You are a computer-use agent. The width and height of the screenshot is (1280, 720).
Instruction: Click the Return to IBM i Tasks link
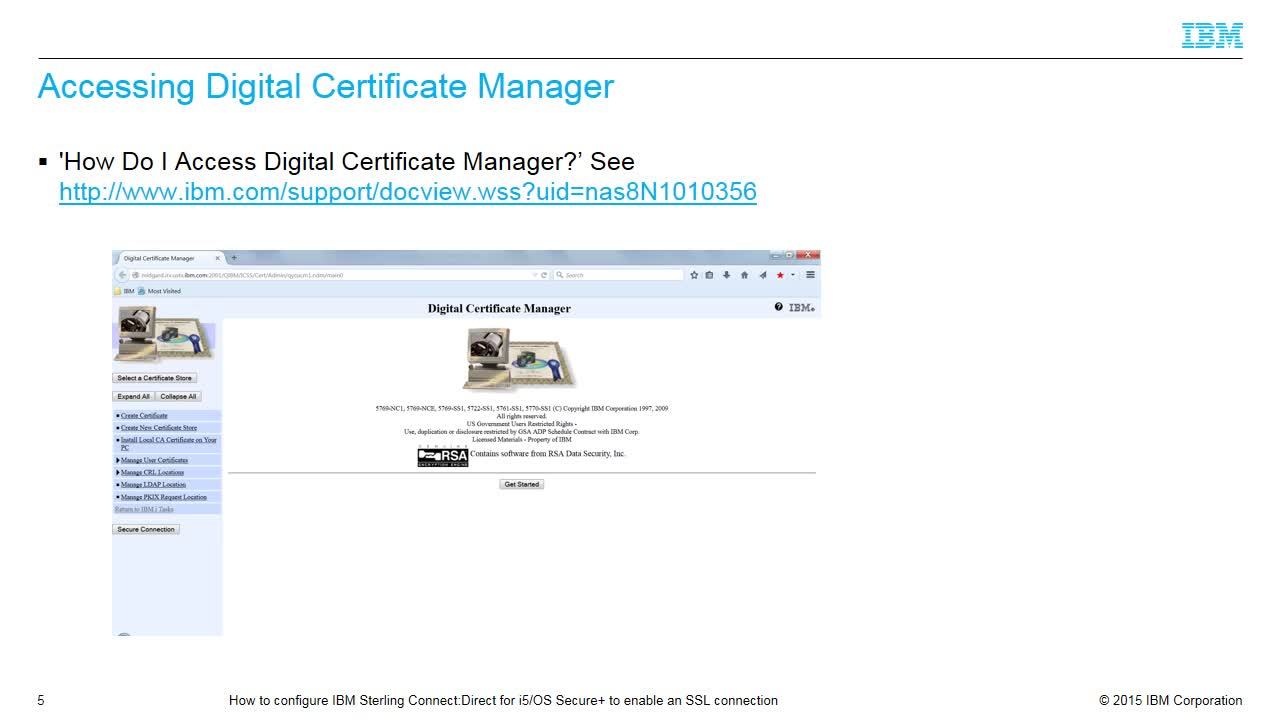click(x=144, y=509)
